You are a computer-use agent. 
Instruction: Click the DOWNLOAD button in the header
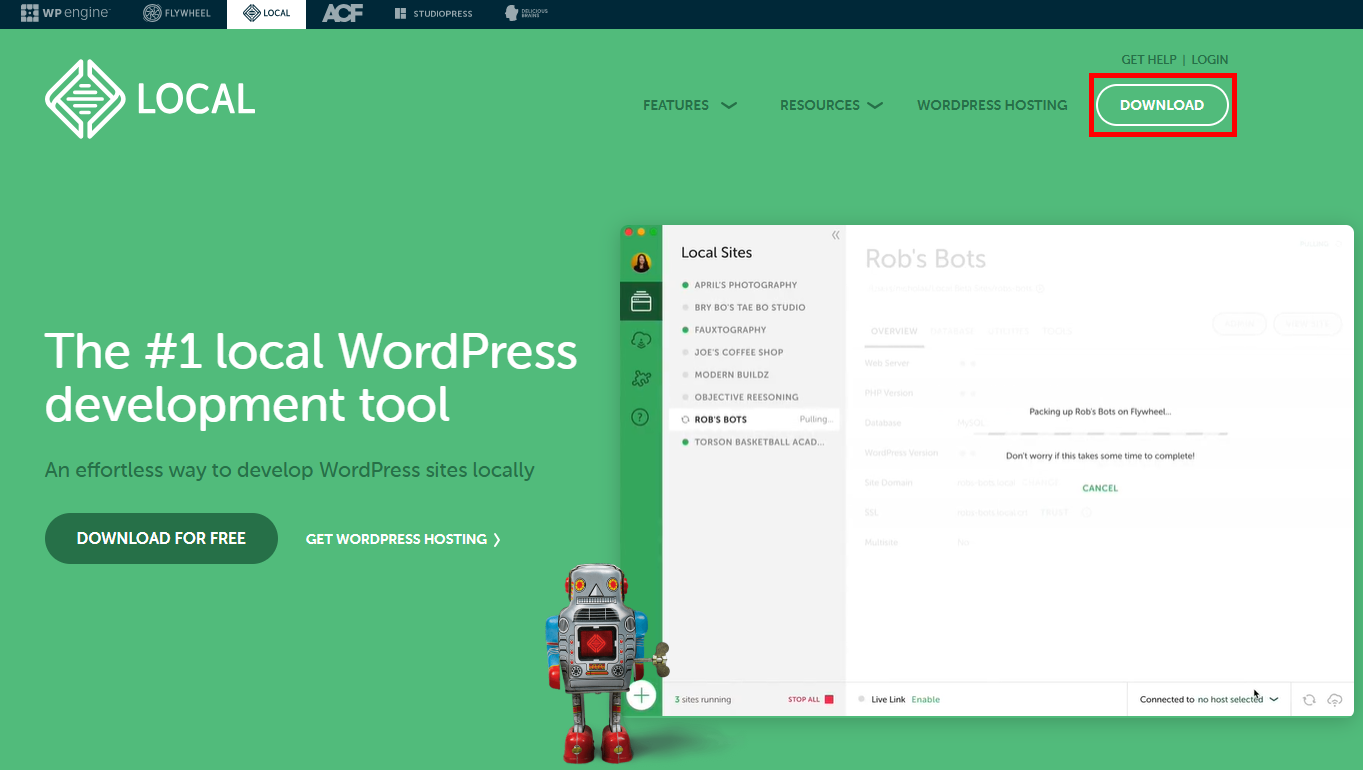(x=1162, y=105)
